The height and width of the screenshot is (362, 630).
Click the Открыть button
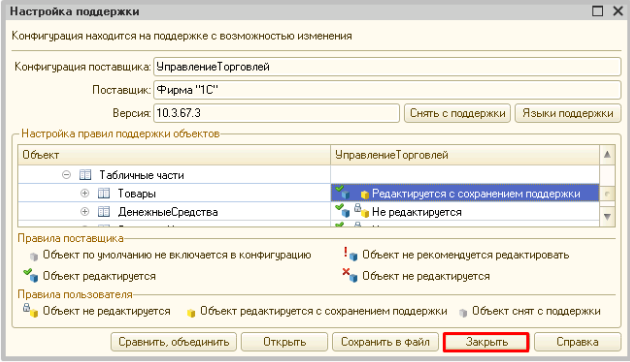pos(284,342)
